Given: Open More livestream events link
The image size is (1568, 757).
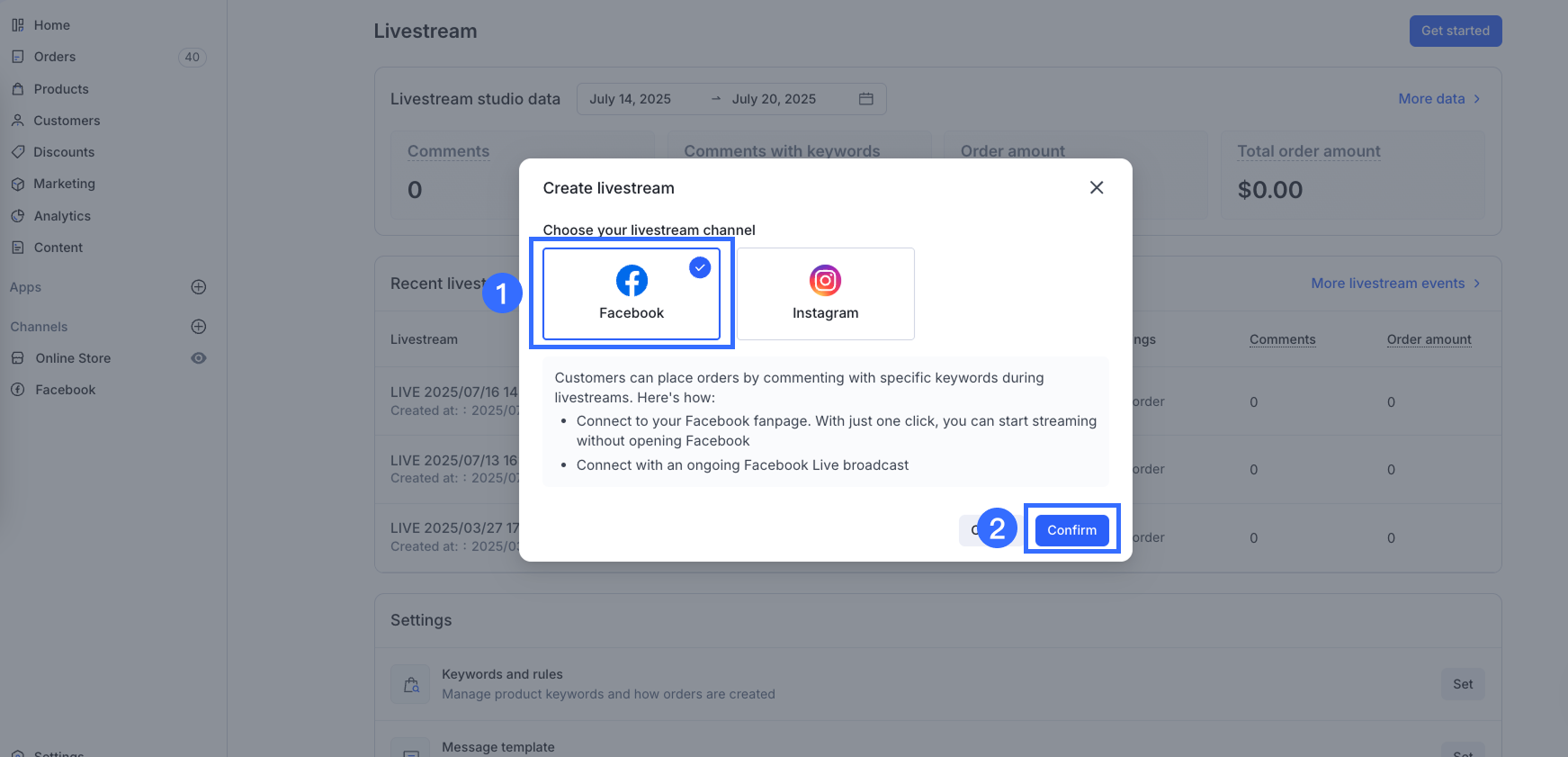Looking at the screenshot, I should (x=1394, y=284).
